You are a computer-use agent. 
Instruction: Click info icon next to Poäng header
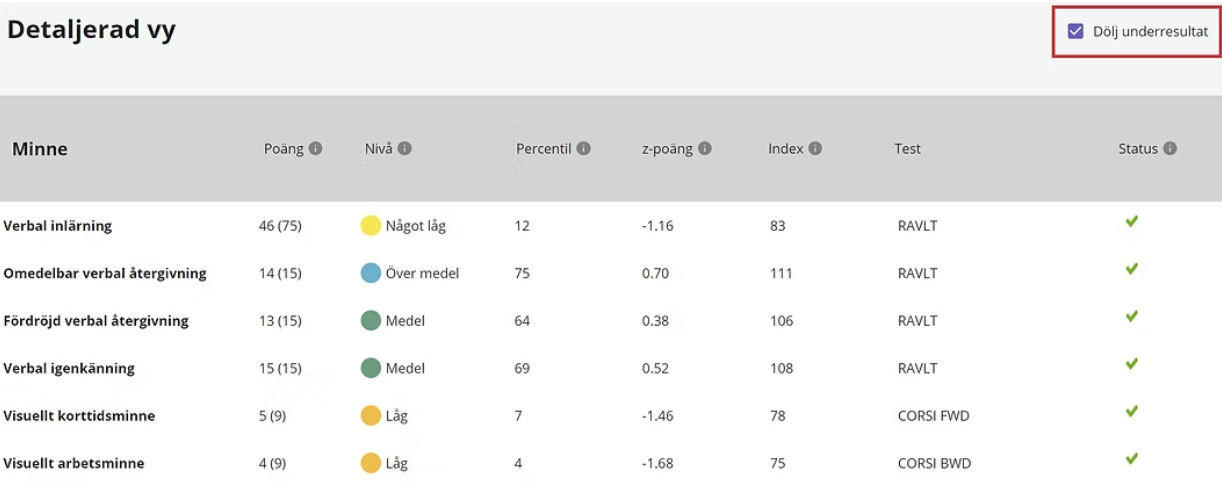click(x=315, y=149)
